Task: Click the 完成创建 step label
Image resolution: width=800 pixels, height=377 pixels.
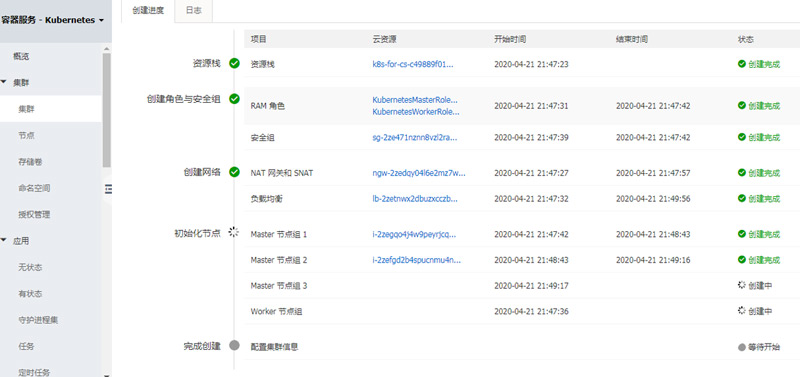Action: click(x=202, y=346)
